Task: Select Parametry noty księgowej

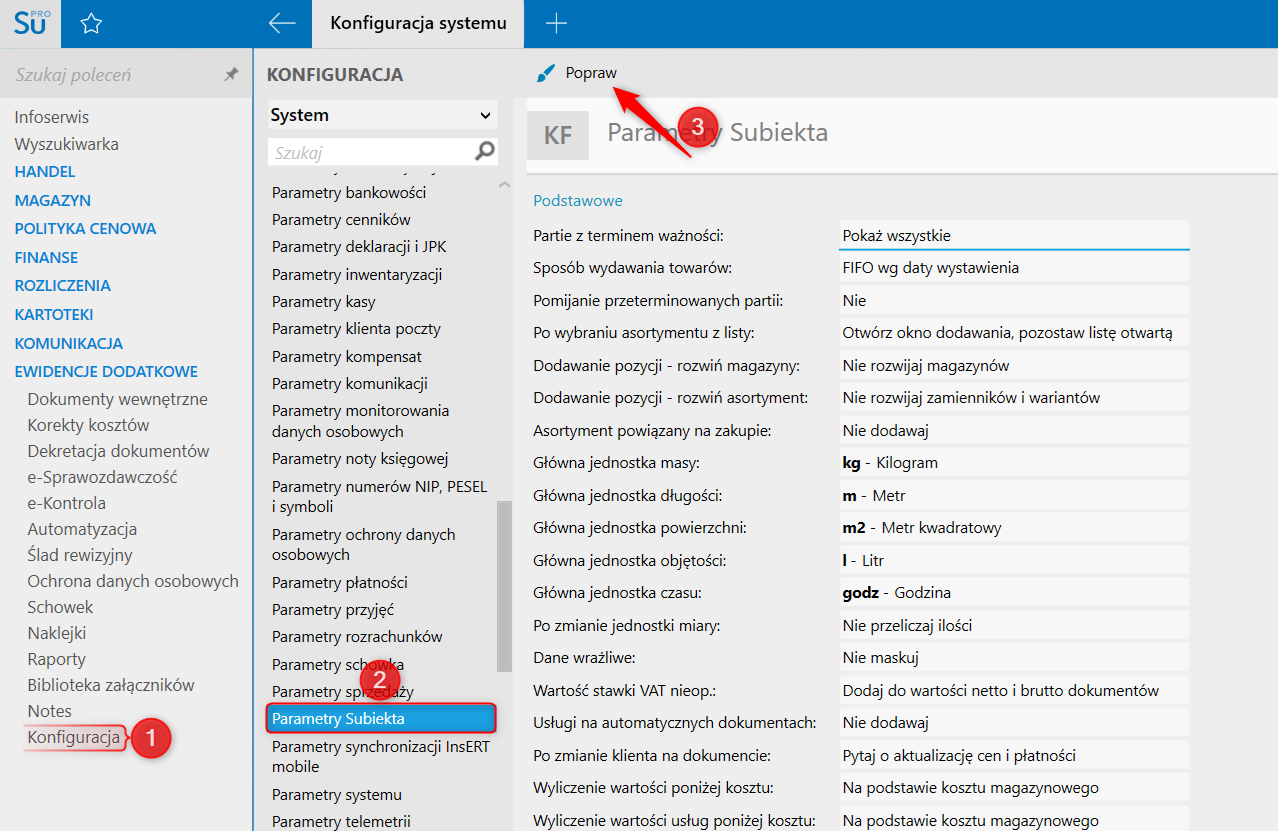Action: click(360, 459)
